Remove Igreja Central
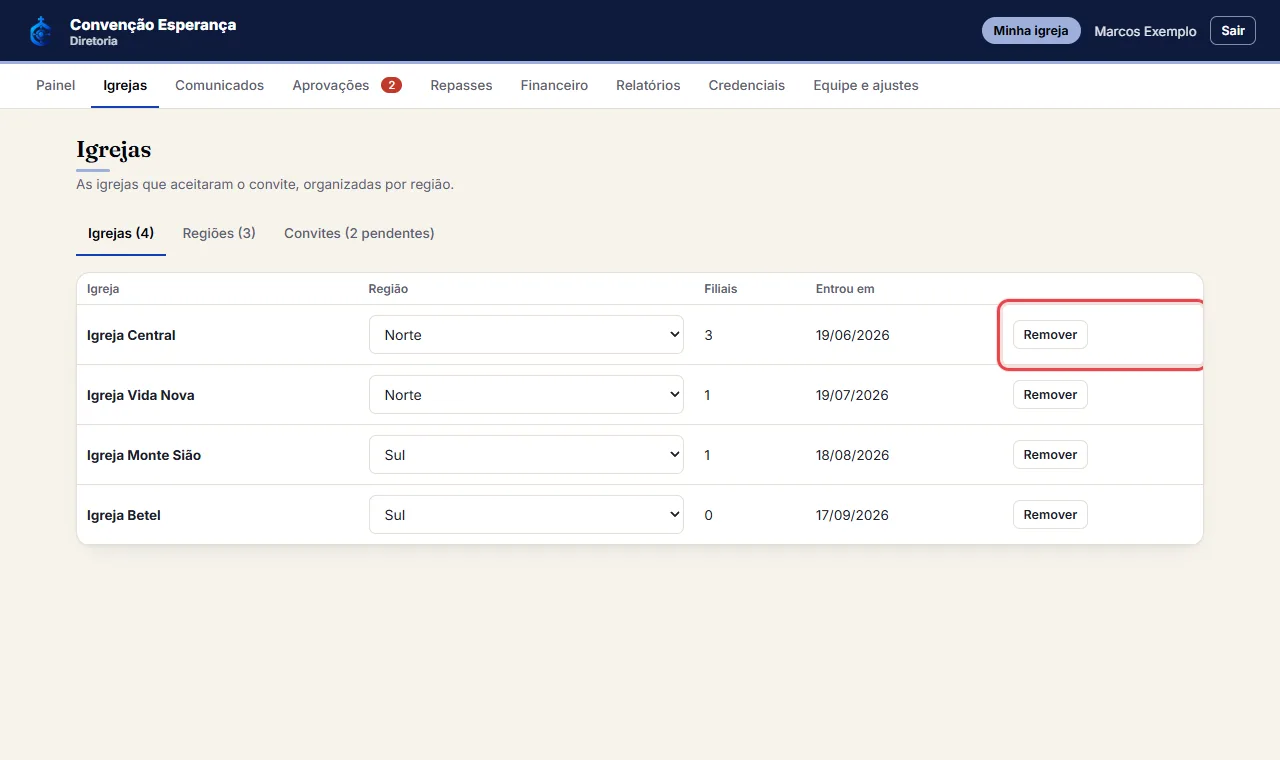Screen dimensions: 1280x760 (x=1050, y=335)
